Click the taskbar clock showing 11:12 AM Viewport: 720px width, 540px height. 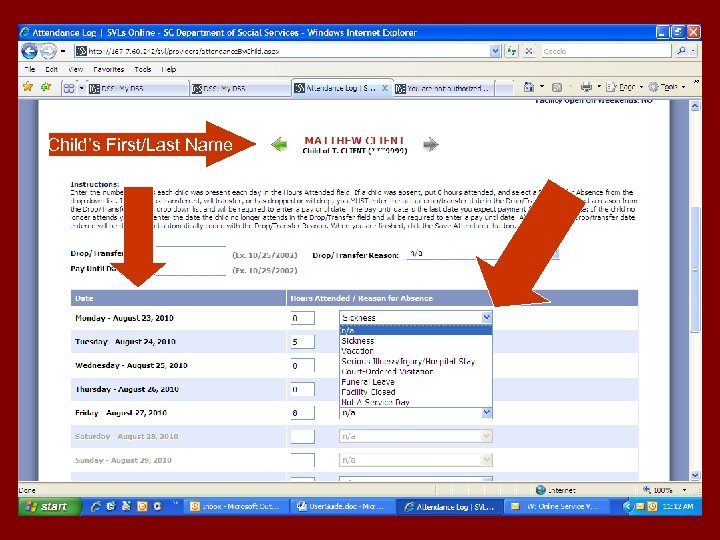[677, 506]
